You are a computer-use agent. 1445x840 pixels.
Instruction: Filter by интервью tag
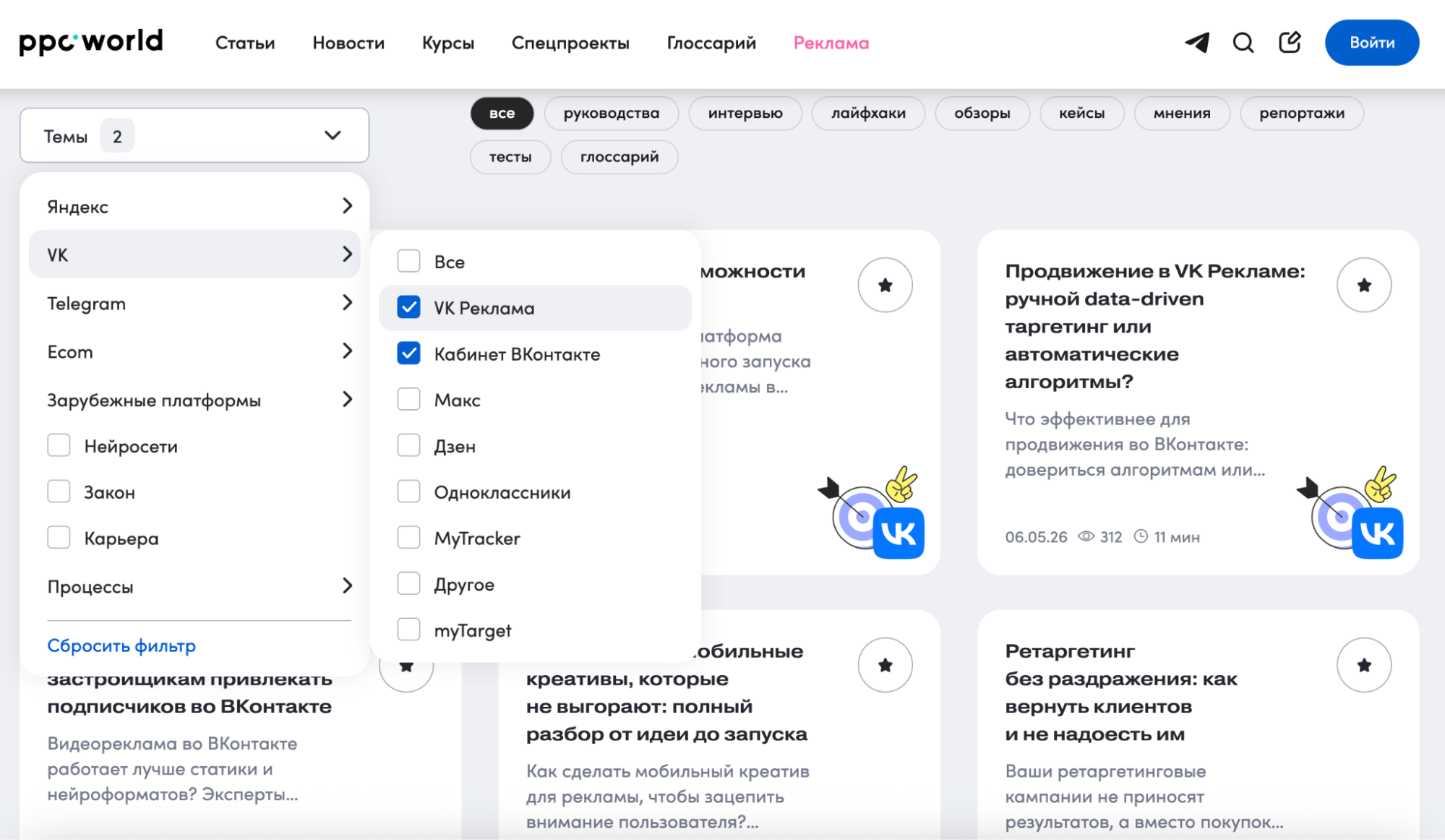click(x=745, y=113)
